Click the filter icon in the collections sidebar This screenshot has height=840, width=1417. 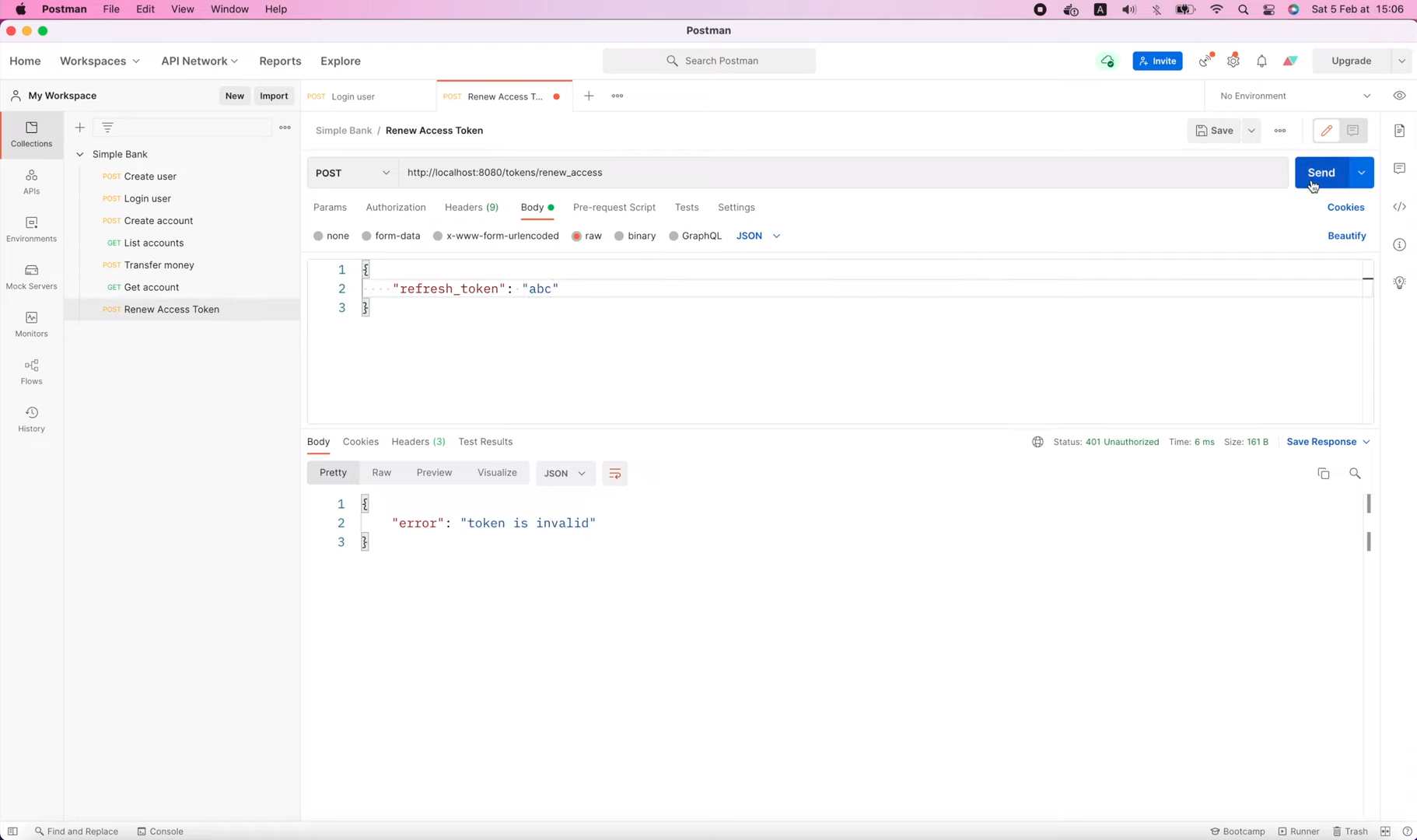point(108,128)
